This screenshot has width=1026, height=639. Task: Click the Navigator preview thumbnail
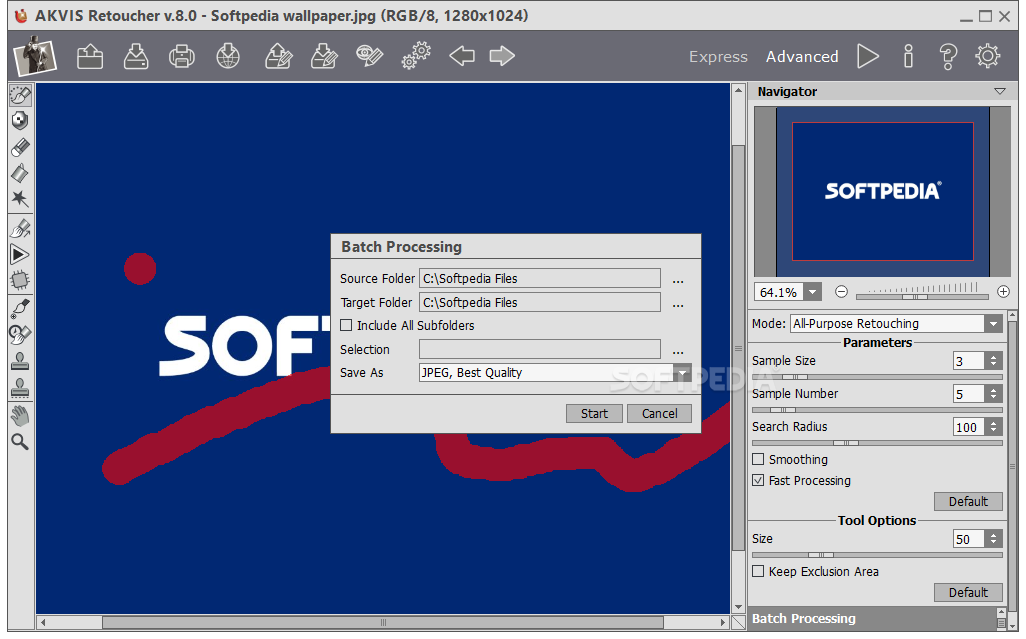883,192
